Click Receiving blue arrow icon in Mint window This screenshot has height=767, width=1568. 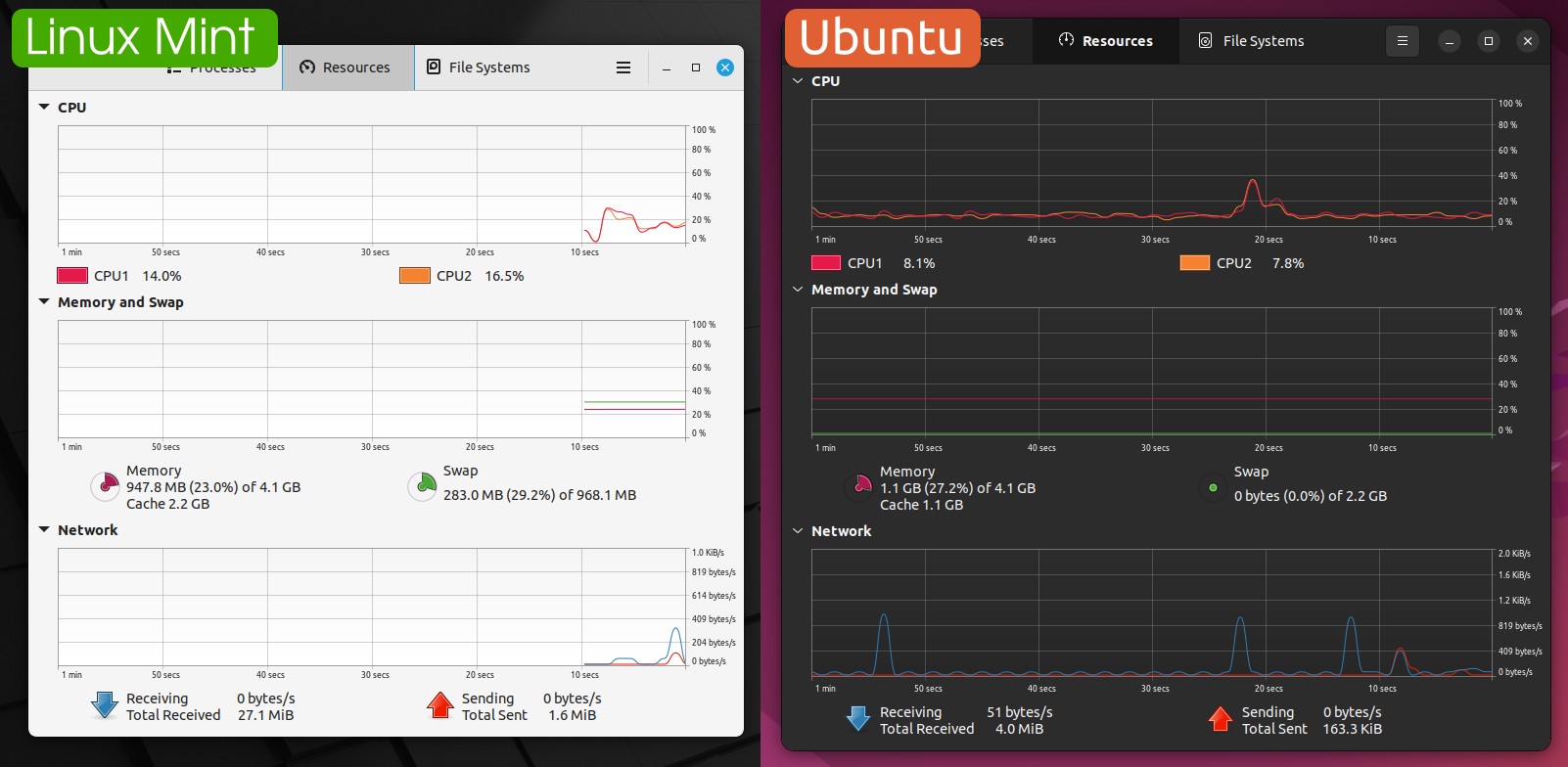tap(105, 705)
